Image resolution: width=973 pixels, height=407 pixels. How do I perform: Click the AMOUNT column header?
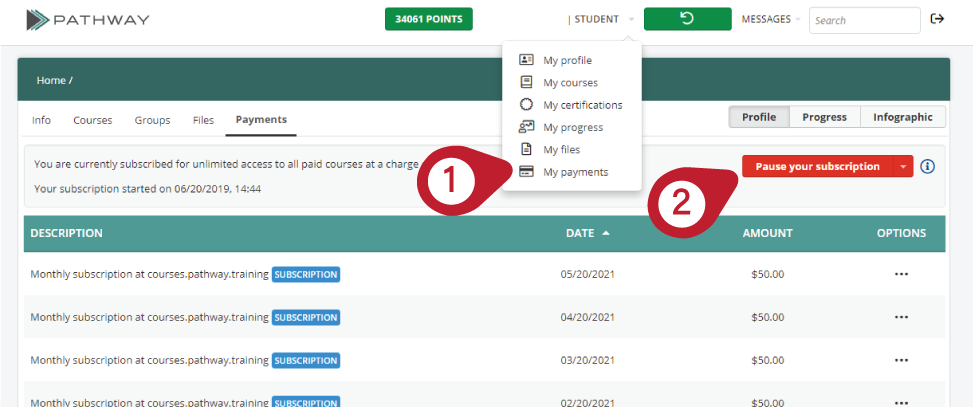[768, 233]
